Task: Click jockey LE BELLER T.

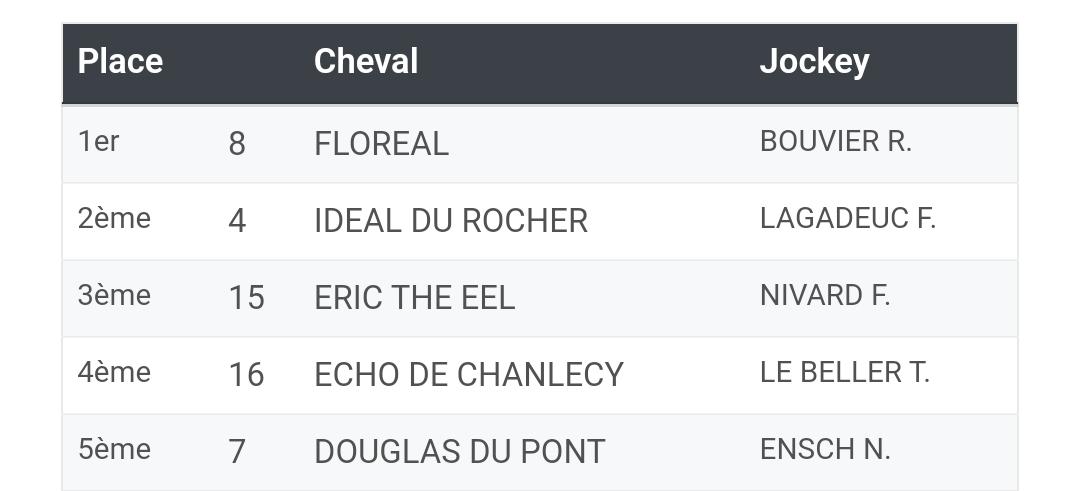Action: point(844,373)
